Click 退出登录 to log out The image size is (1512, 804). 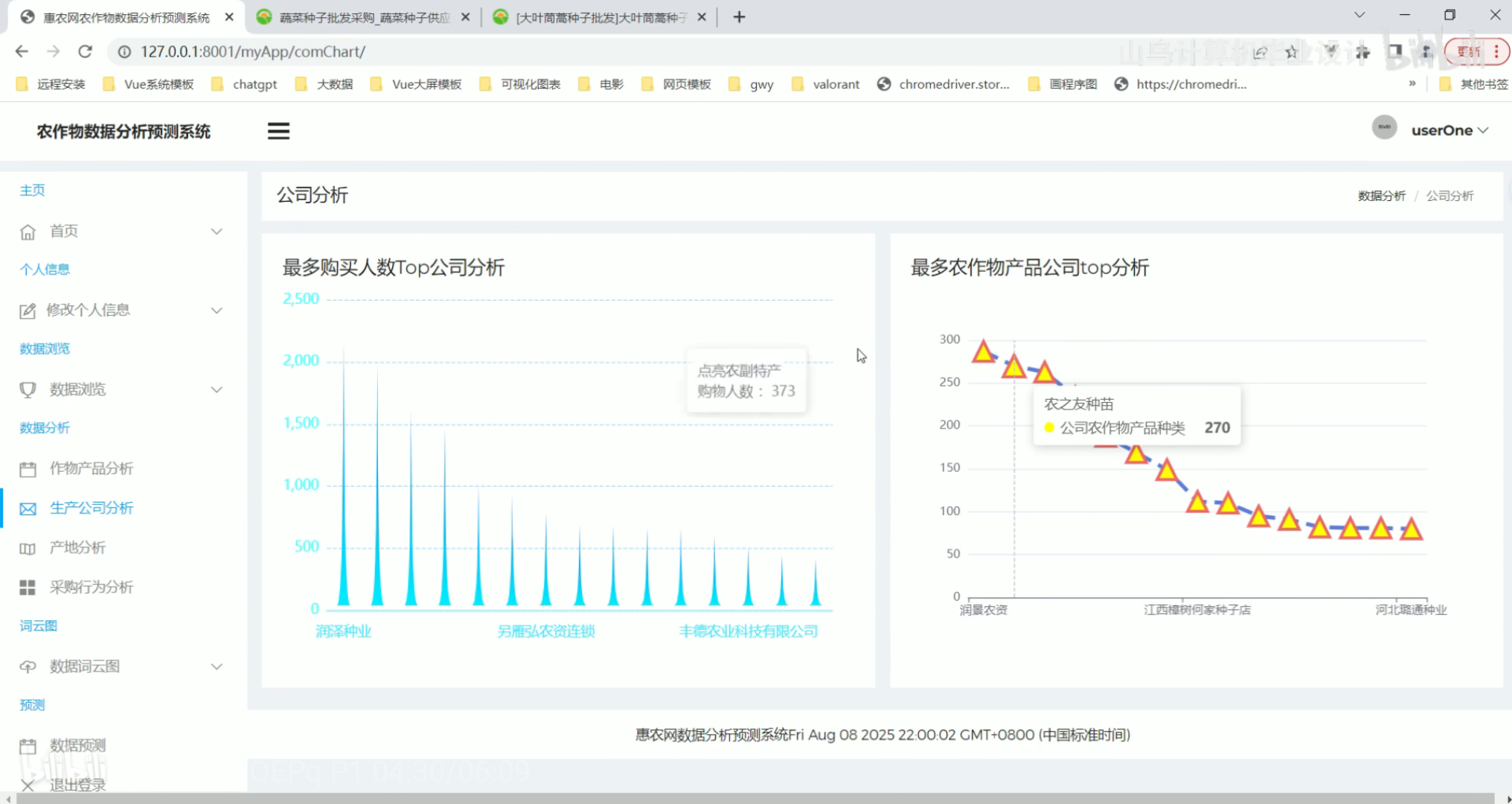pos(77,785)
